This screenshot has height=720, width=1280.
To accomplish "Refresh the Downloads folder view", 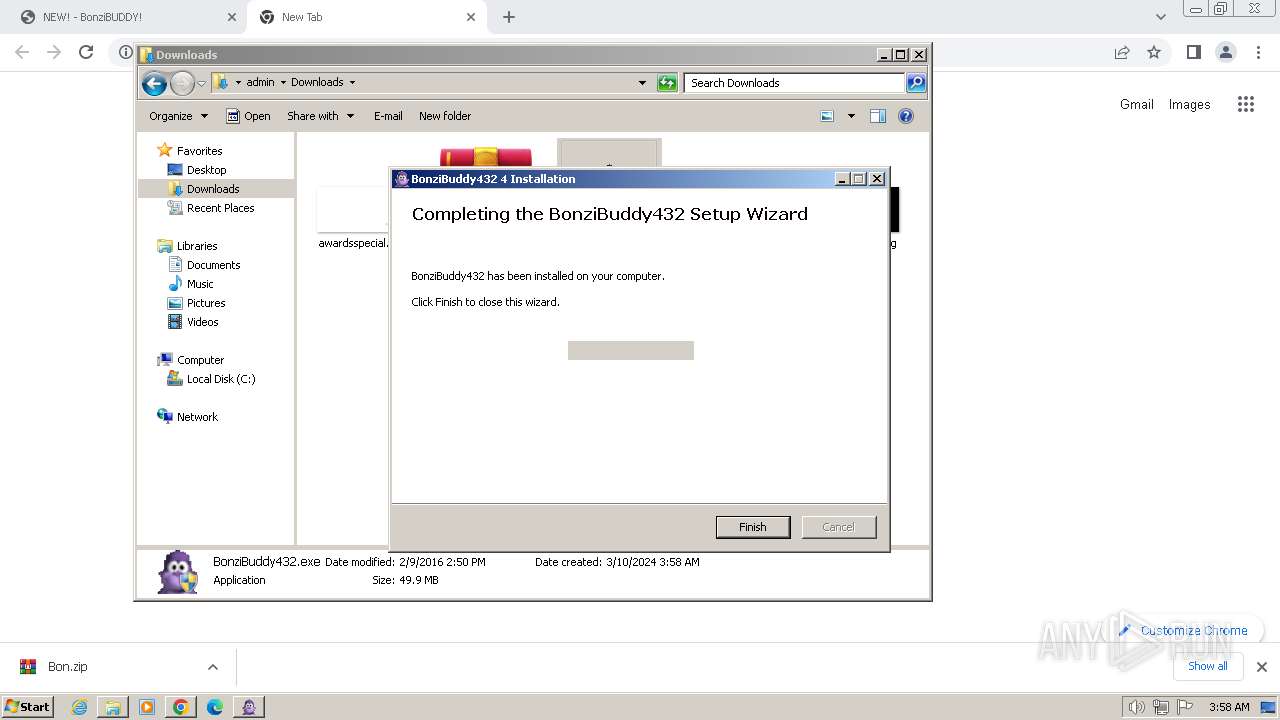I will [667, 83].
